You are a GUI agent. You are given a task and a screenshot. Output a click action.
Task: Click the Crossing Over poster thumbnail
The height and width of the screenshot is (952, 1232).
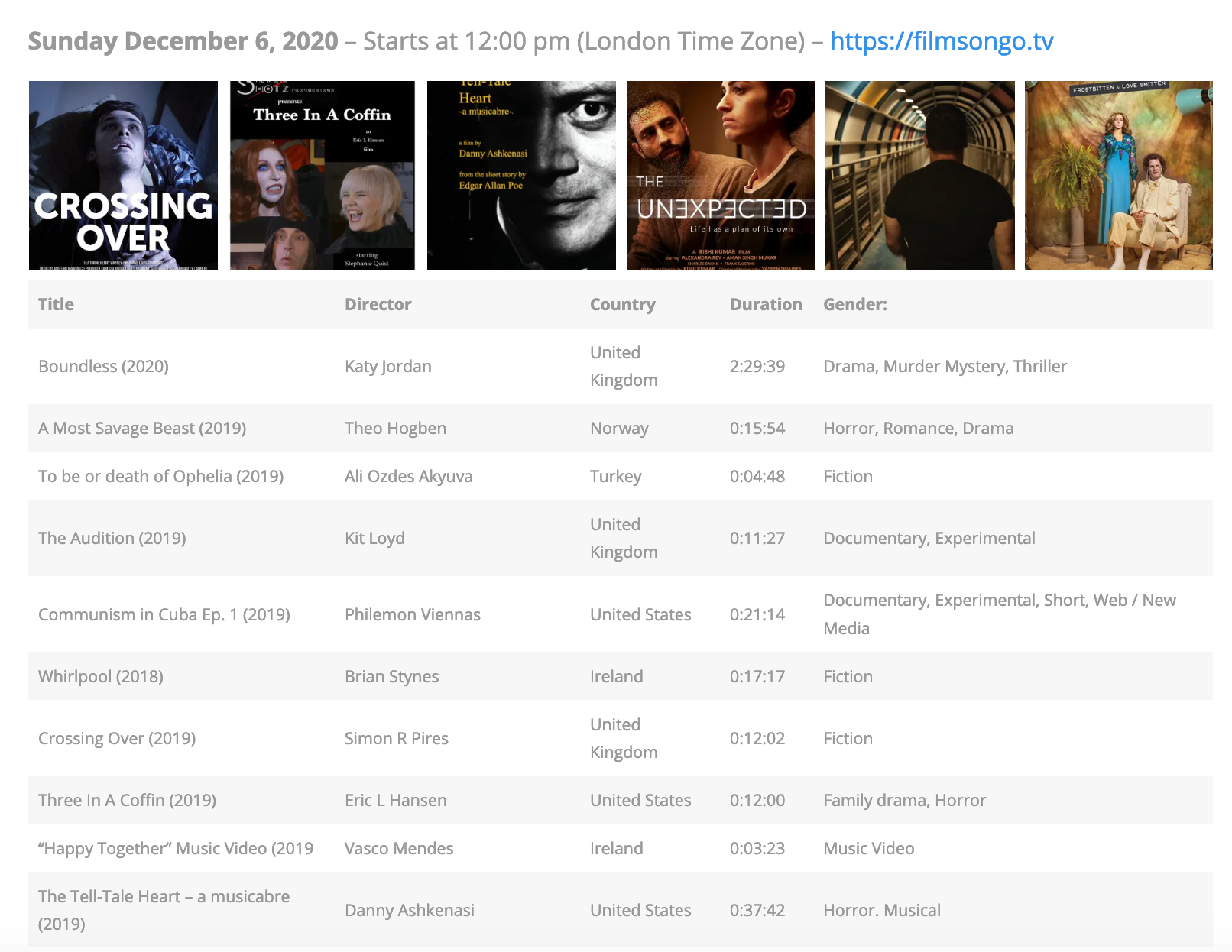tap(123, 175)
